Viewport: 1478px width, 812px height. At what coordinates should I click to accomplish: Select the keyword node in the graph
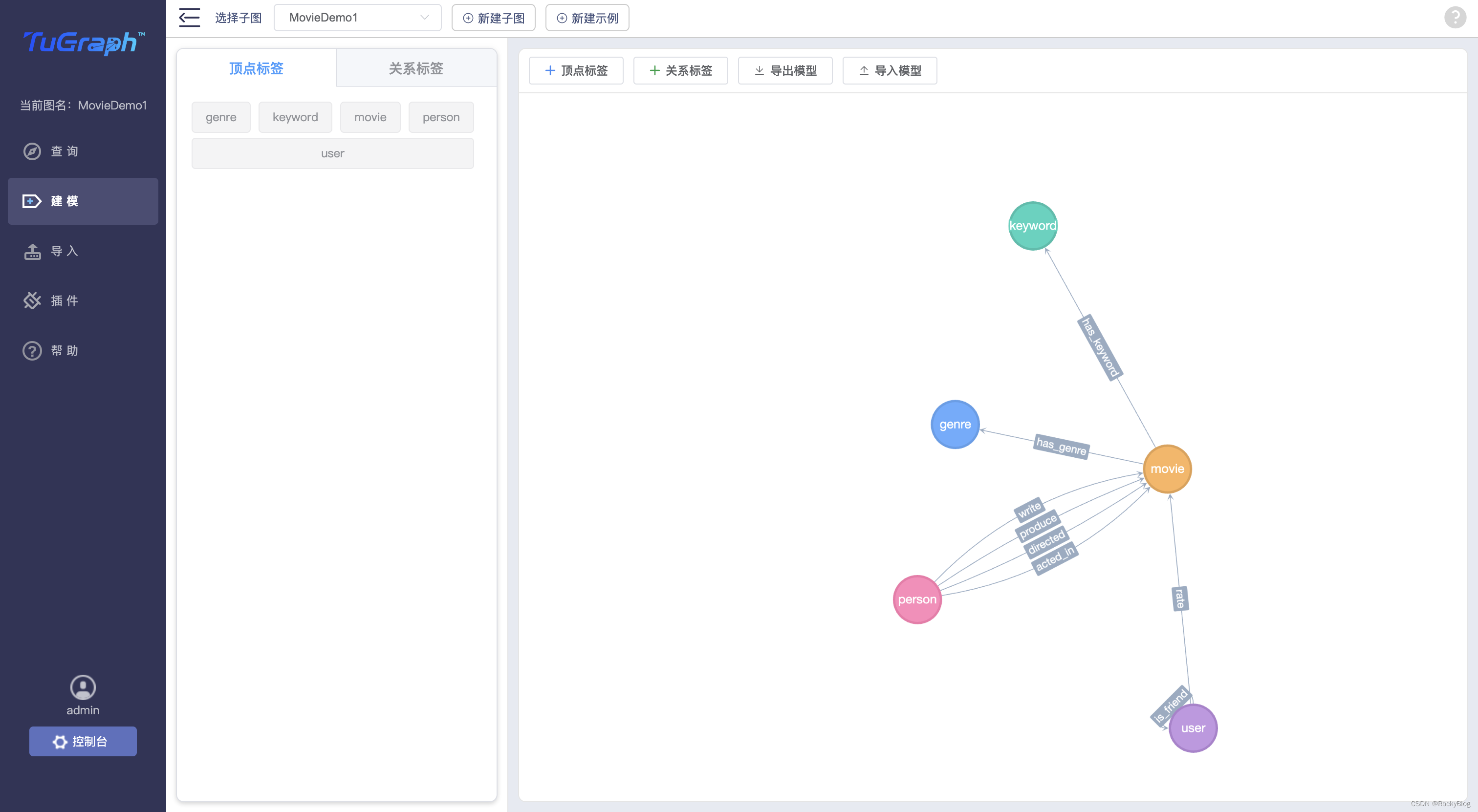tap(1033, 226)
